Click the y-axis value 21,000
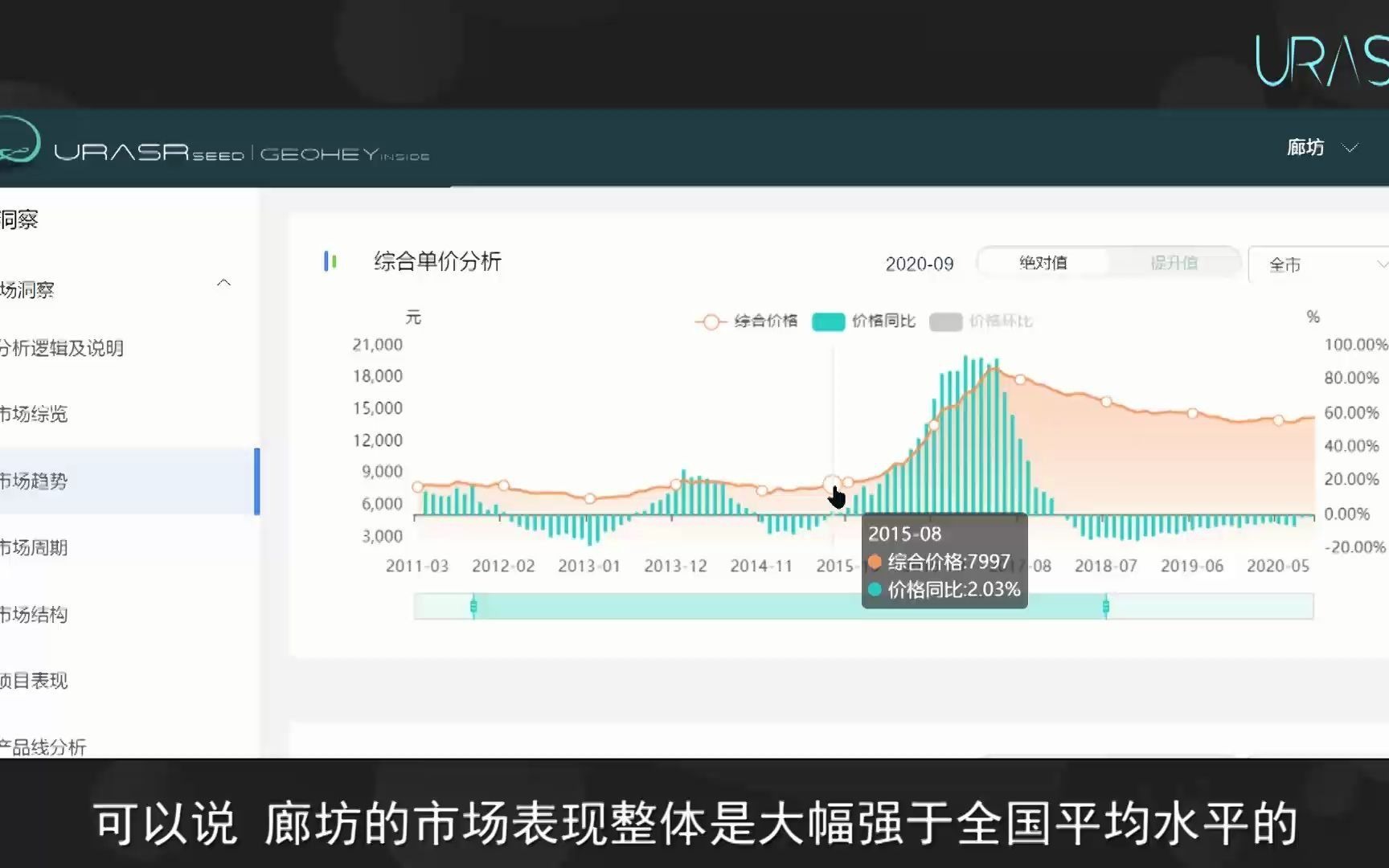The height and width of the screenshot is (868, 1389). (378, 345)
